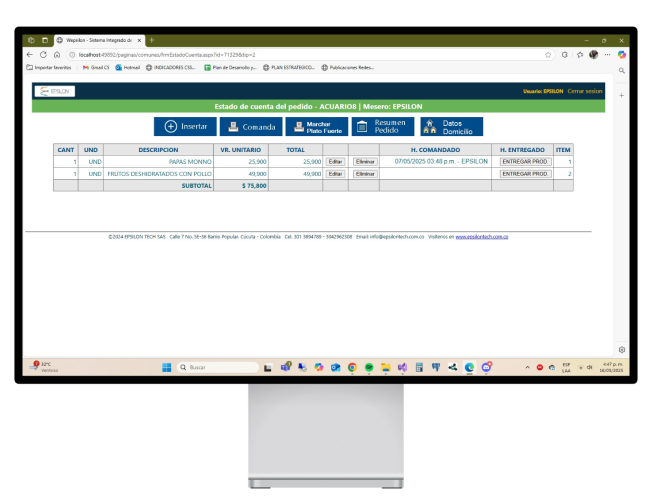Click ENTREGAR PROD. for item 2
The height and width of the screenshot is (499, 658).
coord(525,173)
